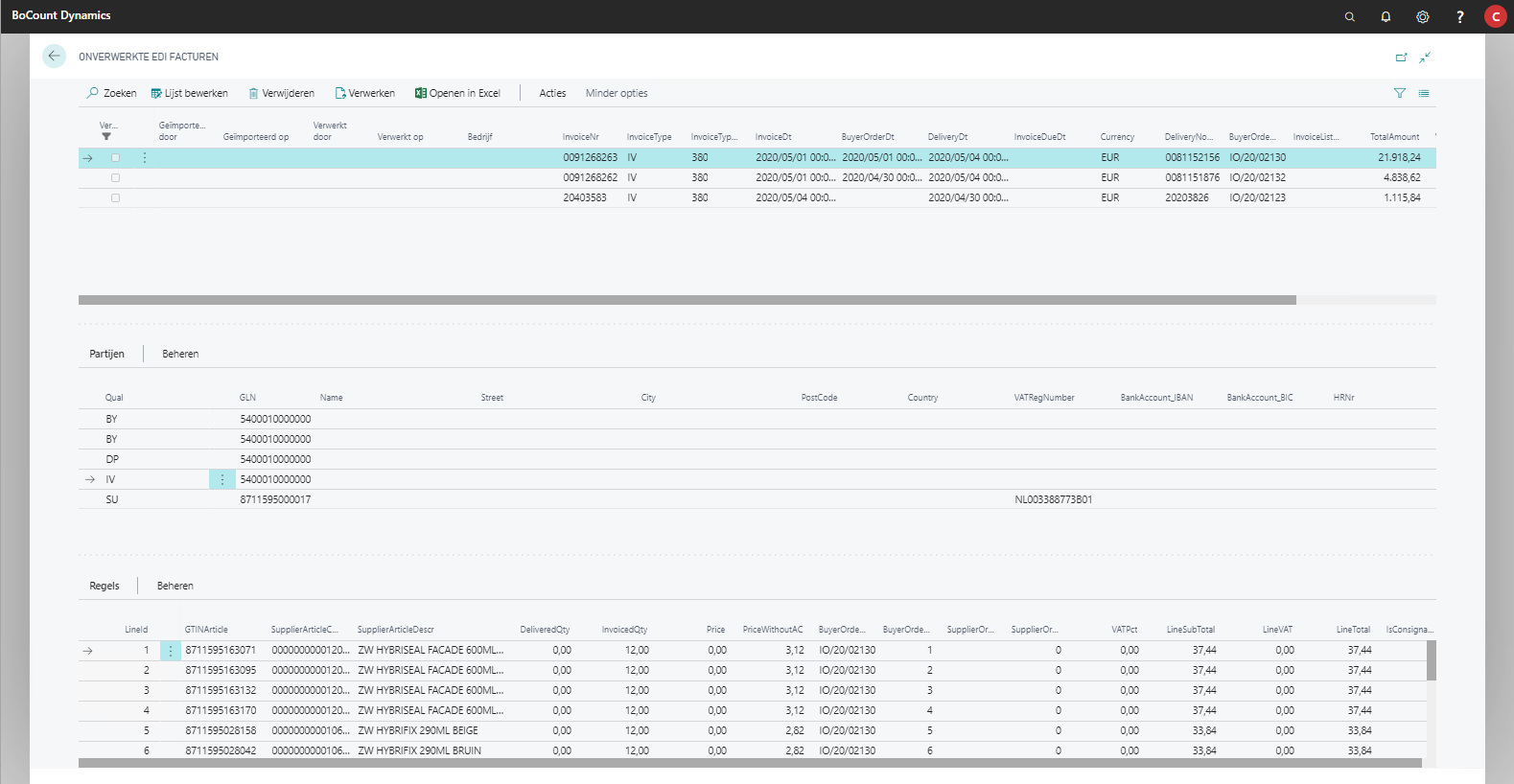Open Beheren menu in Partijen section
This screenshot has height=784, width=1514.
click(x=180, y=354)
